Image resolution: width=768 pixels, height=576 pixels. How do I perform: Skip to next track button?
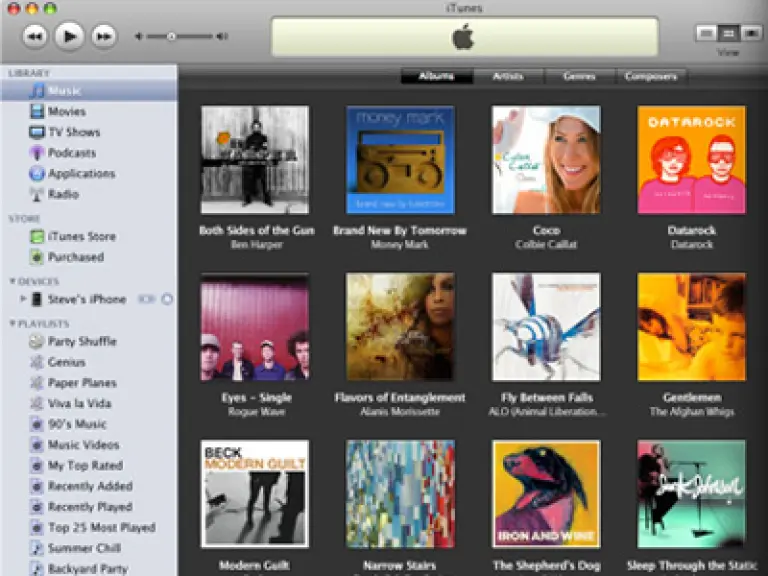103,37
